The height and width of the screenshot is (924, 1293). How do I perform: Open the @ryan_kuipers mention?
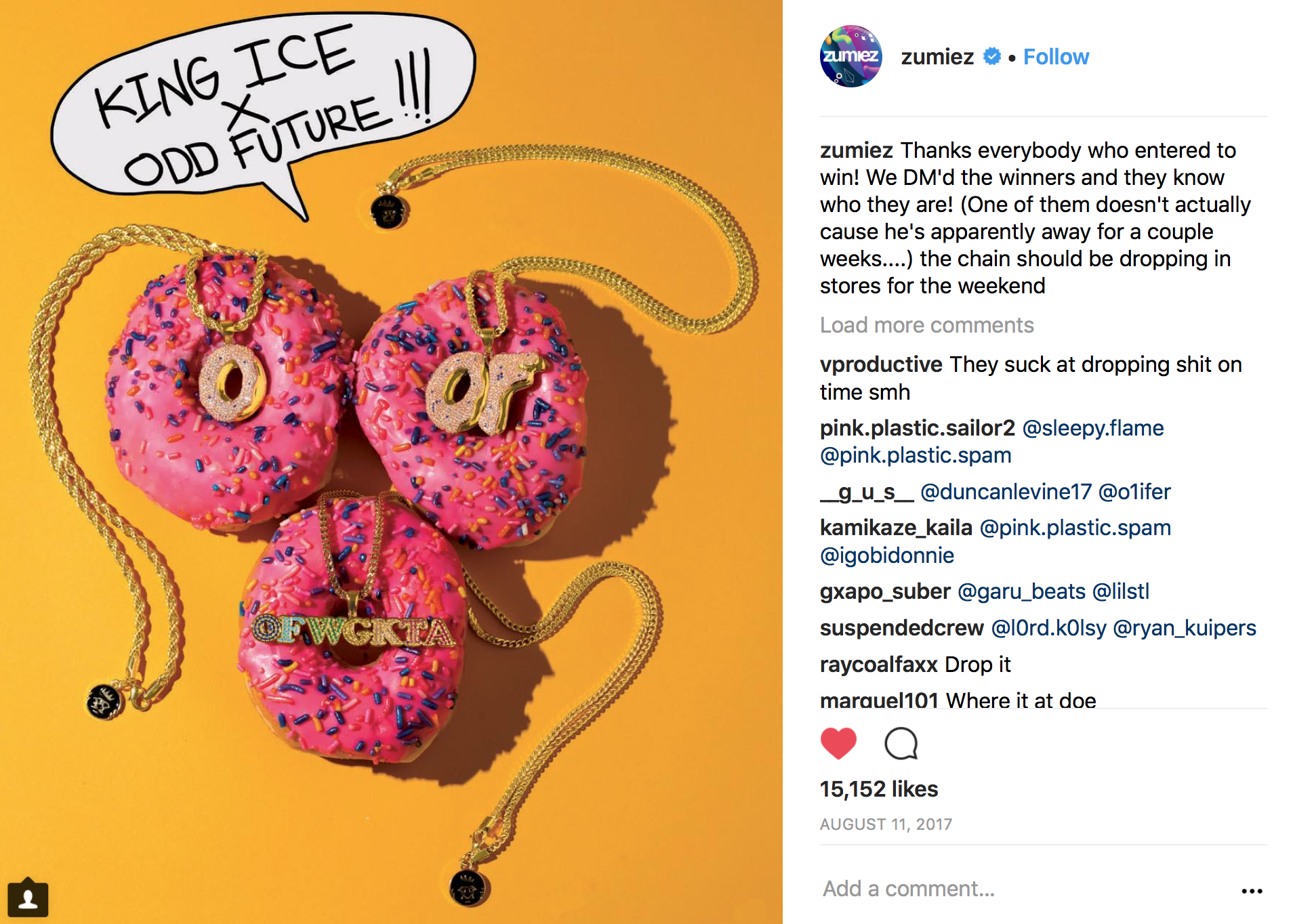tap(1185, 628)
